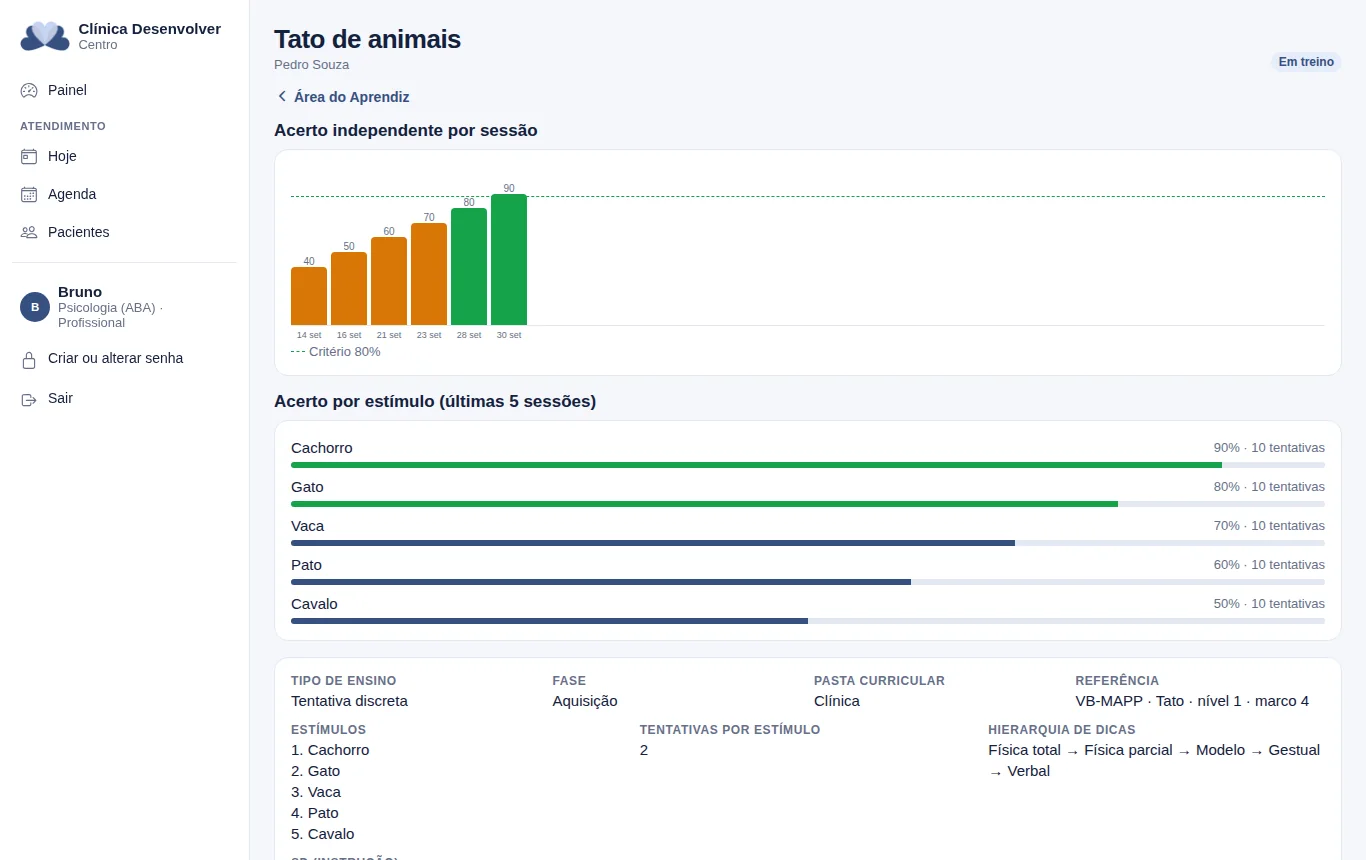Click the Em treino status badge
The image size is (1366, 860).
coord(1306,62)
